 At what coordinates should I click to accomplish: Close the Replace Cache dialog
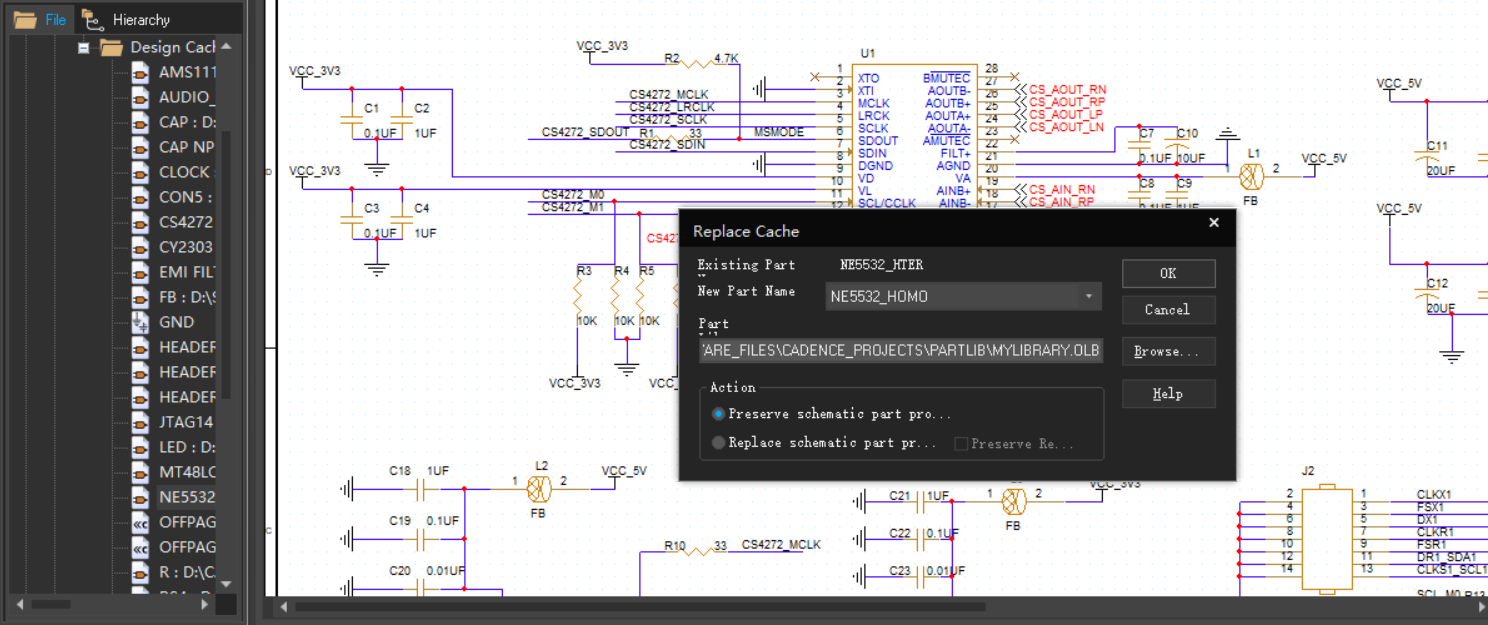[x=1214, y=223]
